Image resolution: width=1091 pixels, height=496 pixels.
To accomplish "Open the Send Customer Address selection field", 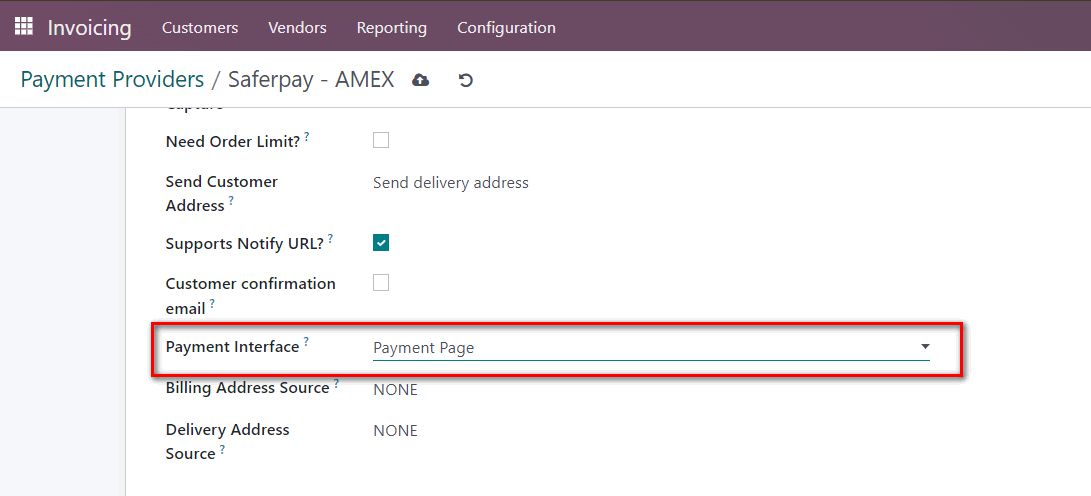I will point(450,183).
